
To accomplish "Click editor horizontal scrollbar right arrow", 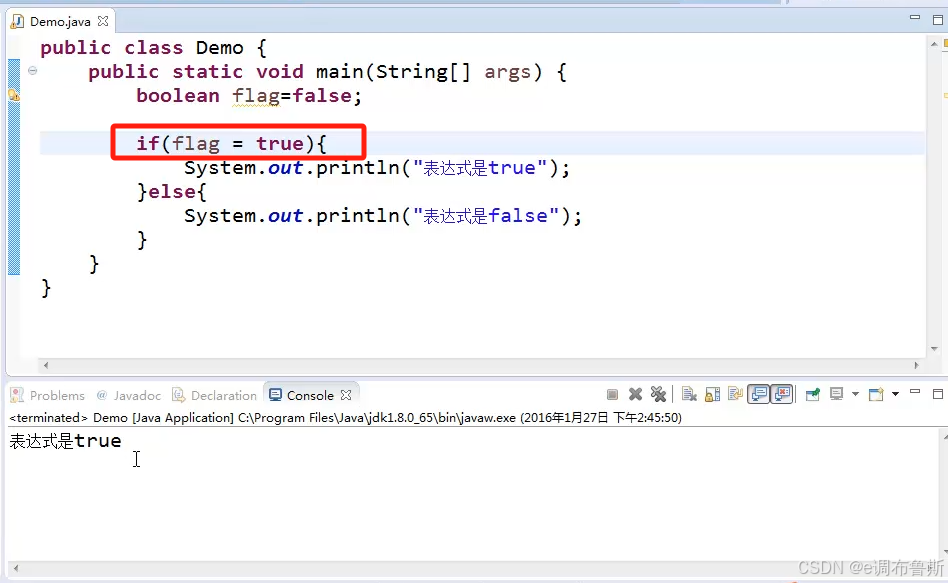I will point(917,365).
